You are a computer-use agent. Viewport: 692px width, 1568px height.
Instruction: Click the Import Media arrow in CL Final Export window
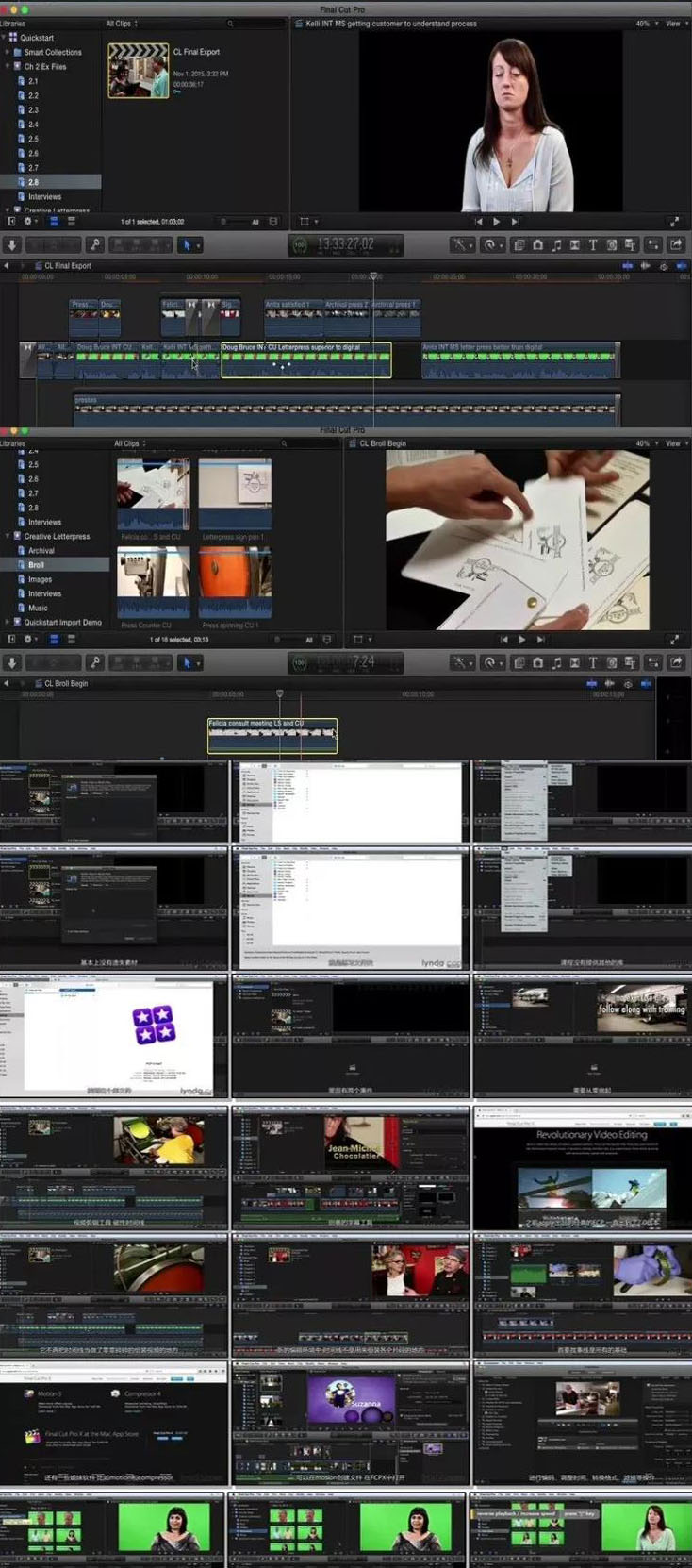coord(11,244)
